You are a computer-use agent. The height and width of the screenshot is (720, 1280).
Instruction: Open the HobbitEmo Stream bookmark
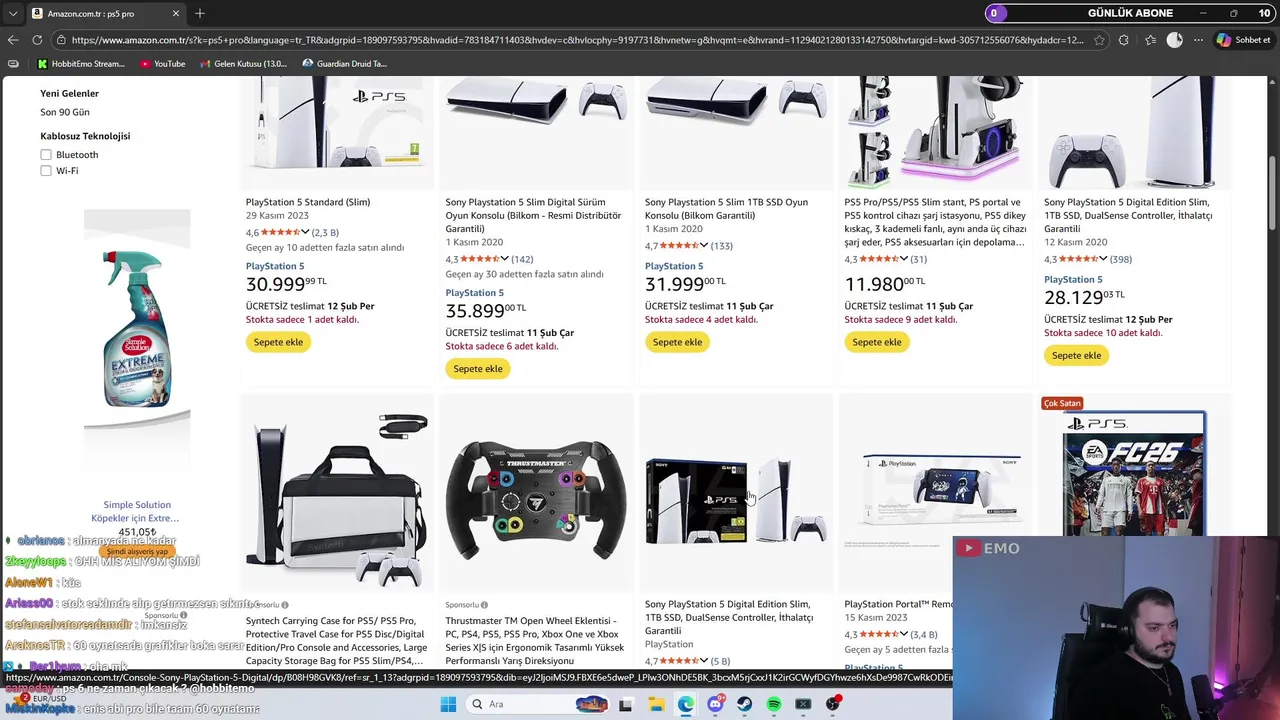pyautogui.click(x=81, y=64)
